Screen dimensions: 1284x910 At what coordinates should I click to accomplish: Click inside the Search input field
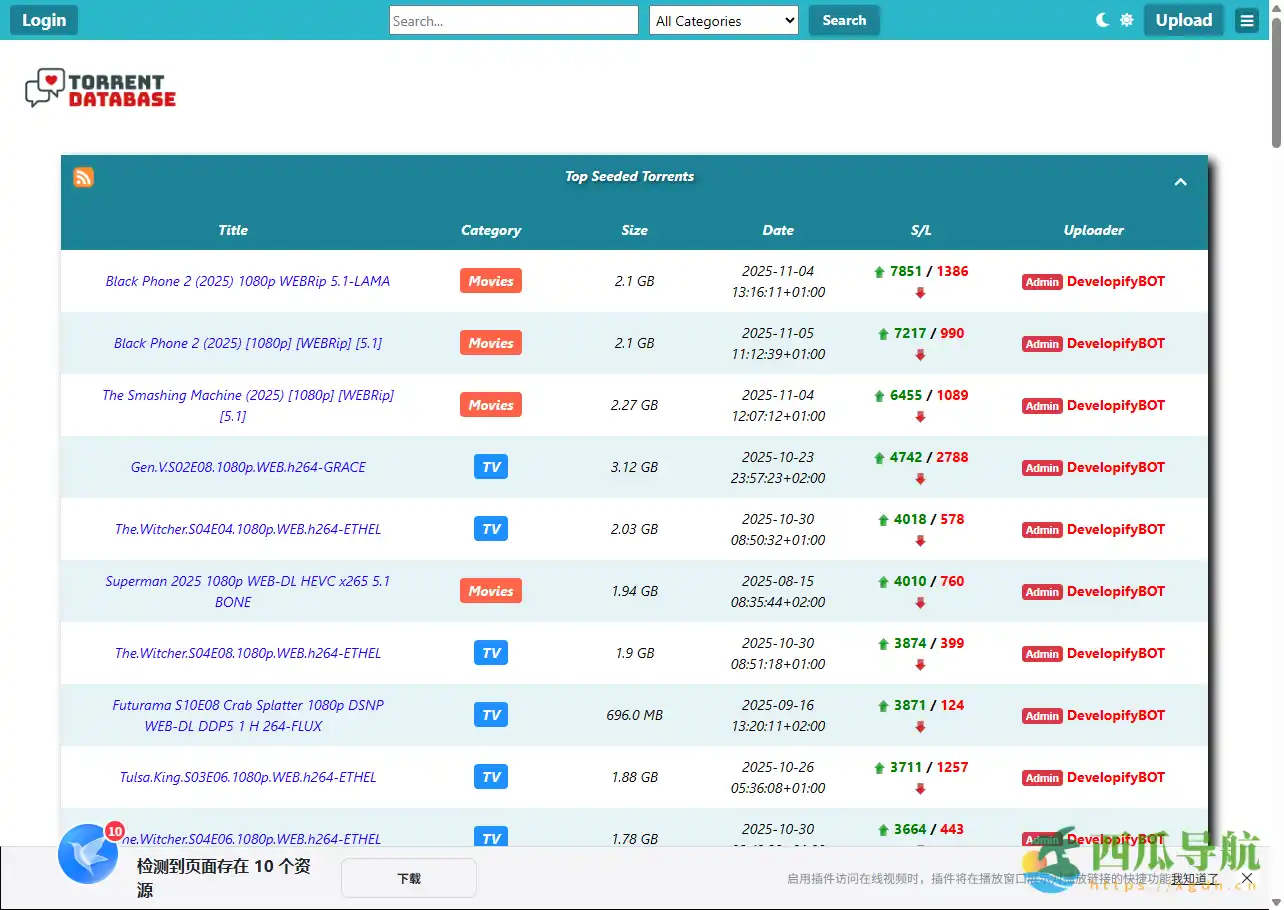pyautogui.click(x=513, y=19)
